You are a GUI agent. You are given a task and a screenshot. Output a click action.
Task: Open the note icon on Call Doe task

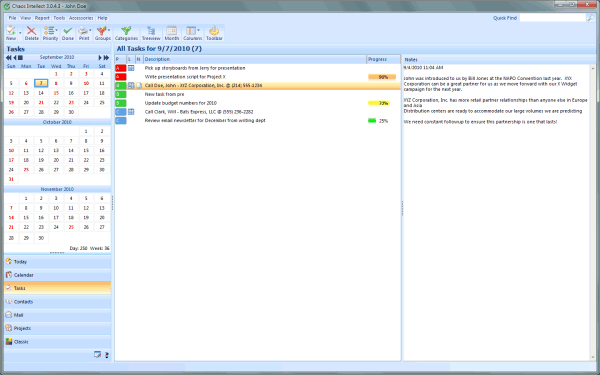tap(139, 85)
